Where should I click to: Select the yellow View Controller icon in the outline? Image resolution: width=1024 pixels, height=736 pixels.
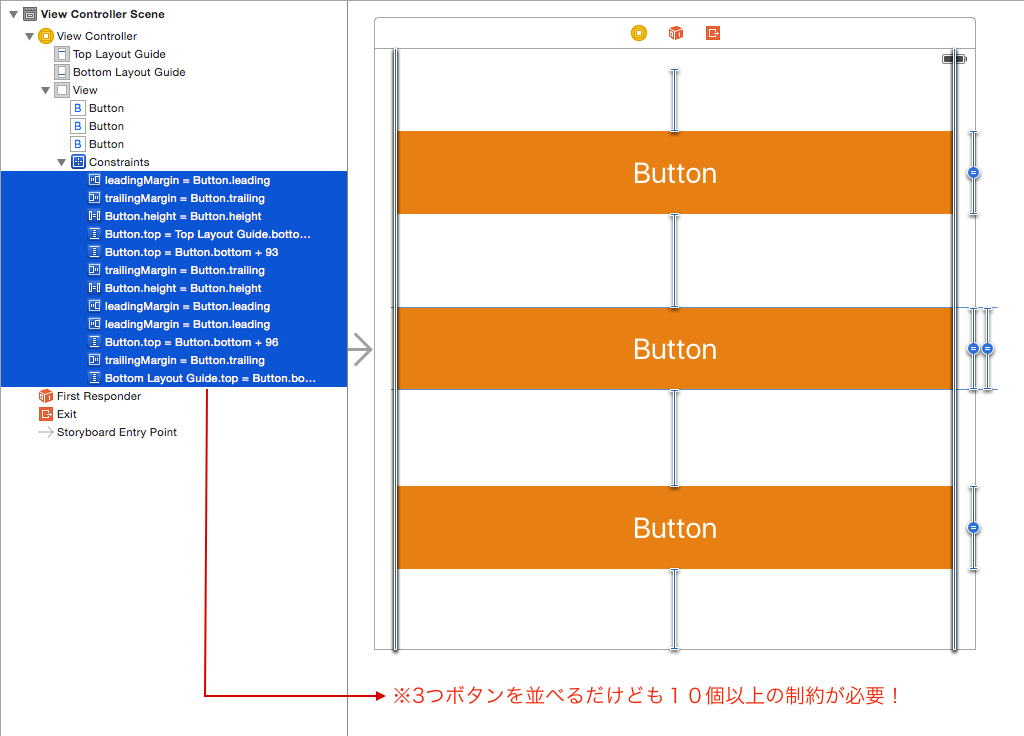tap(46, 36)
